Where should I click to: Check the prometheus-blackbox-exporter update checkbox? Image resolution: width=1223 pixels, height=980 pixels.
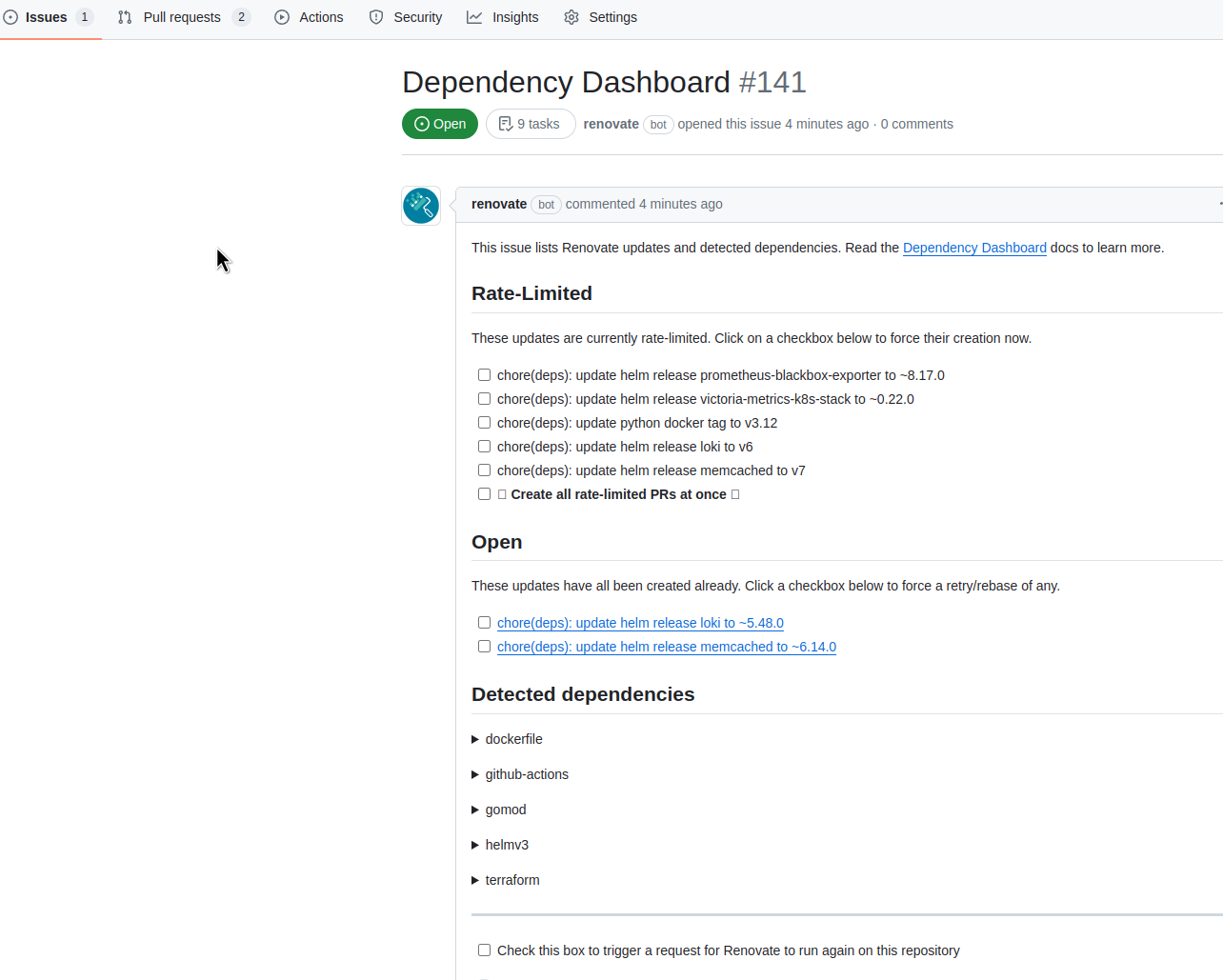coord(484,374)
